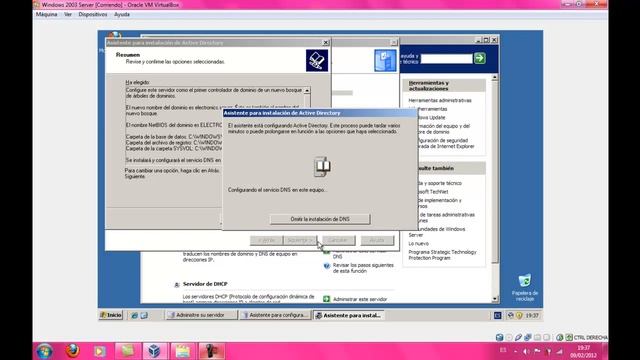Click the Cancelar button in the wizard

coord(338,240)
